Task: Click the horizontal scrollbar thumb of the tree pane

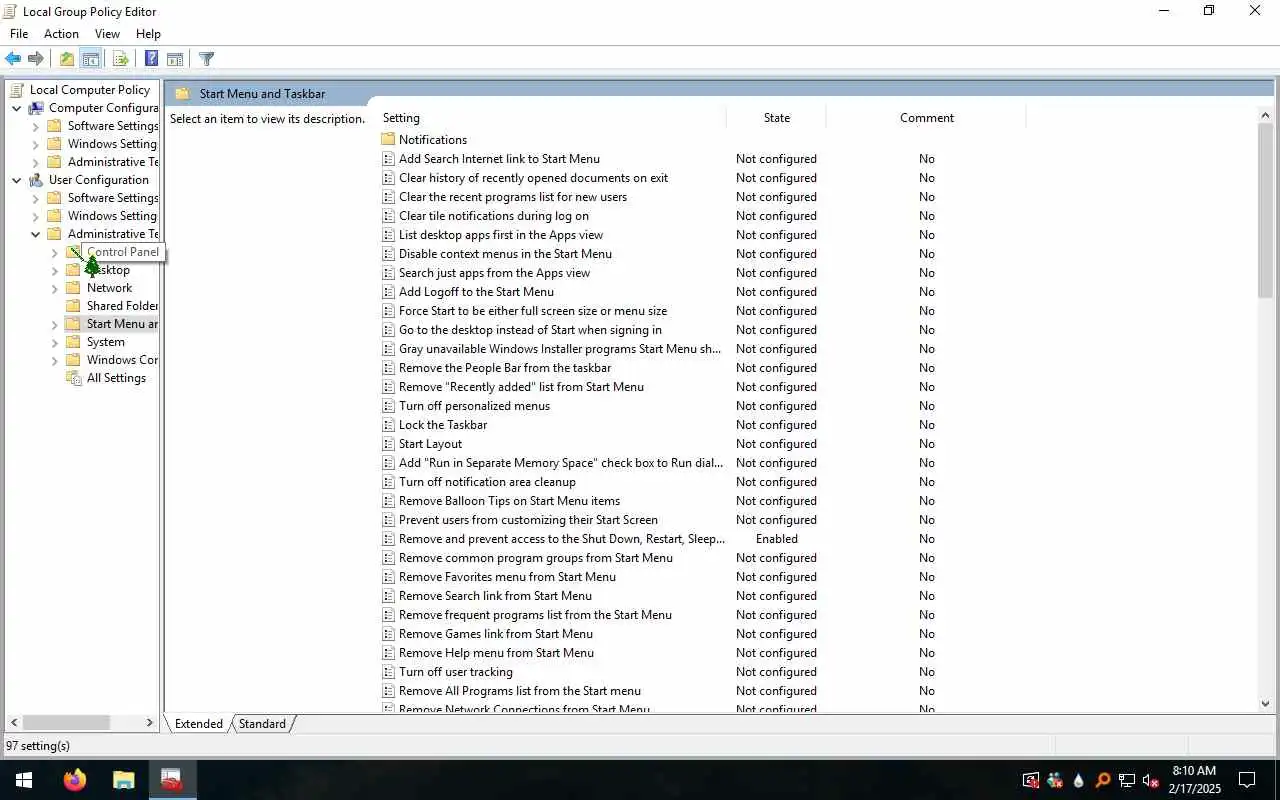Action: pyautogui.click(x=65, y=723)
